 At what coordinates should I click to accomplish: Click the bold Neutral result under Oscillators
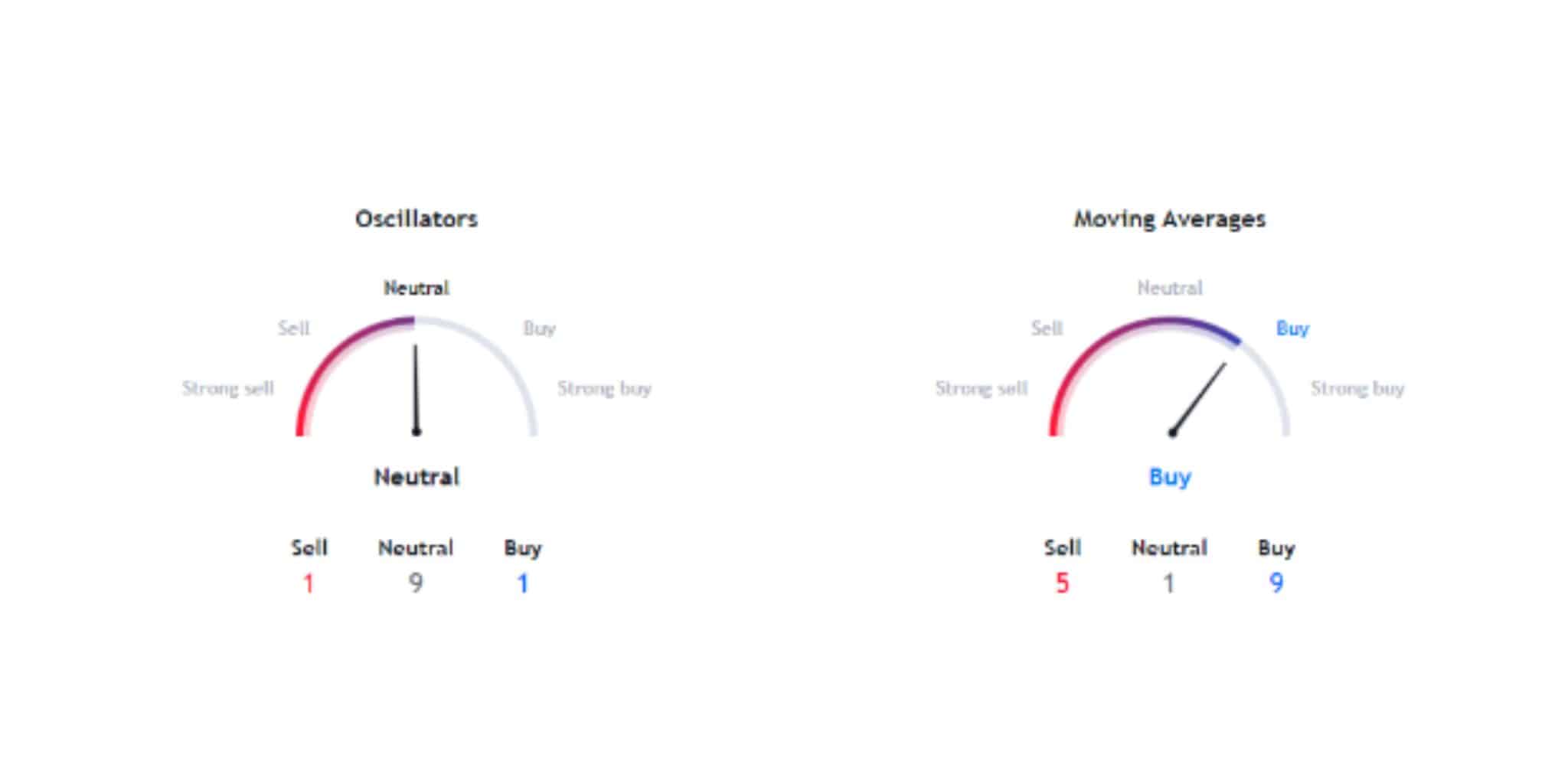click(x=416, y=477)
